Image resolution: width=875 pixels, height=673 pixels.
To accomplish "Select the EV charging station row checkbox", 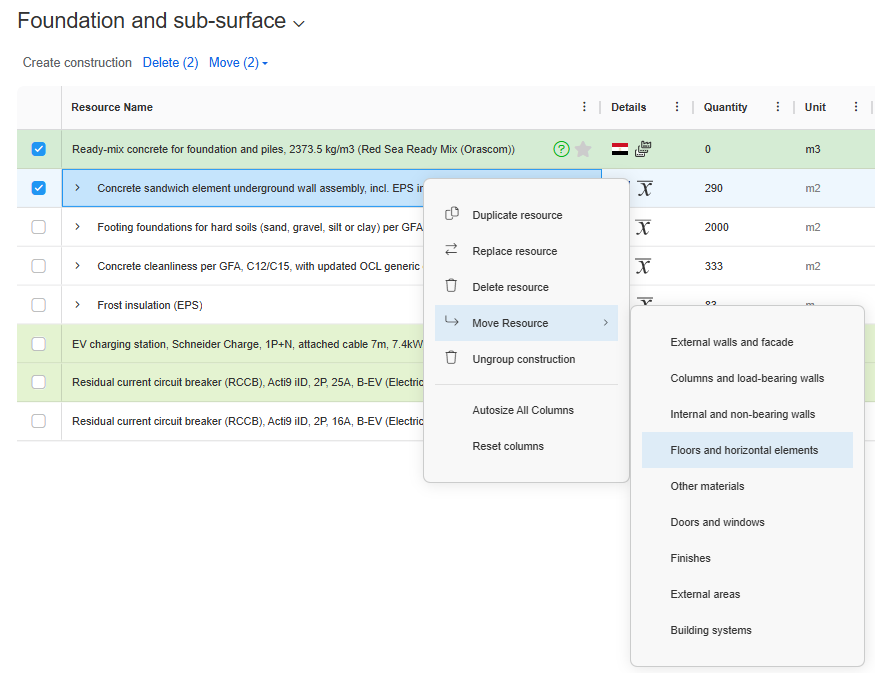I will (39, 344).
